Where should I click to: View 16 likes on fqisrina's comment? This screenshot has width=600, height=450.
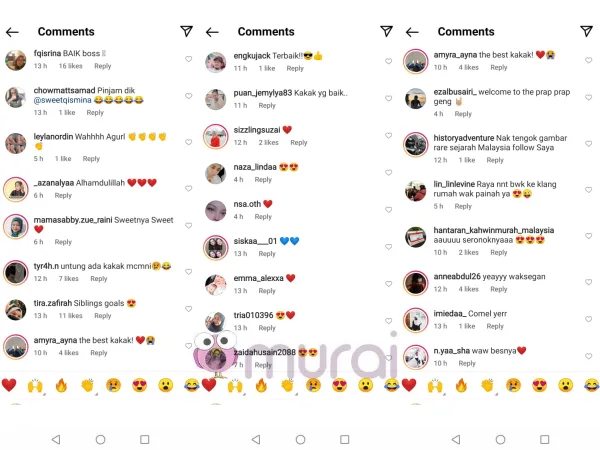click(x=70, y=66)
